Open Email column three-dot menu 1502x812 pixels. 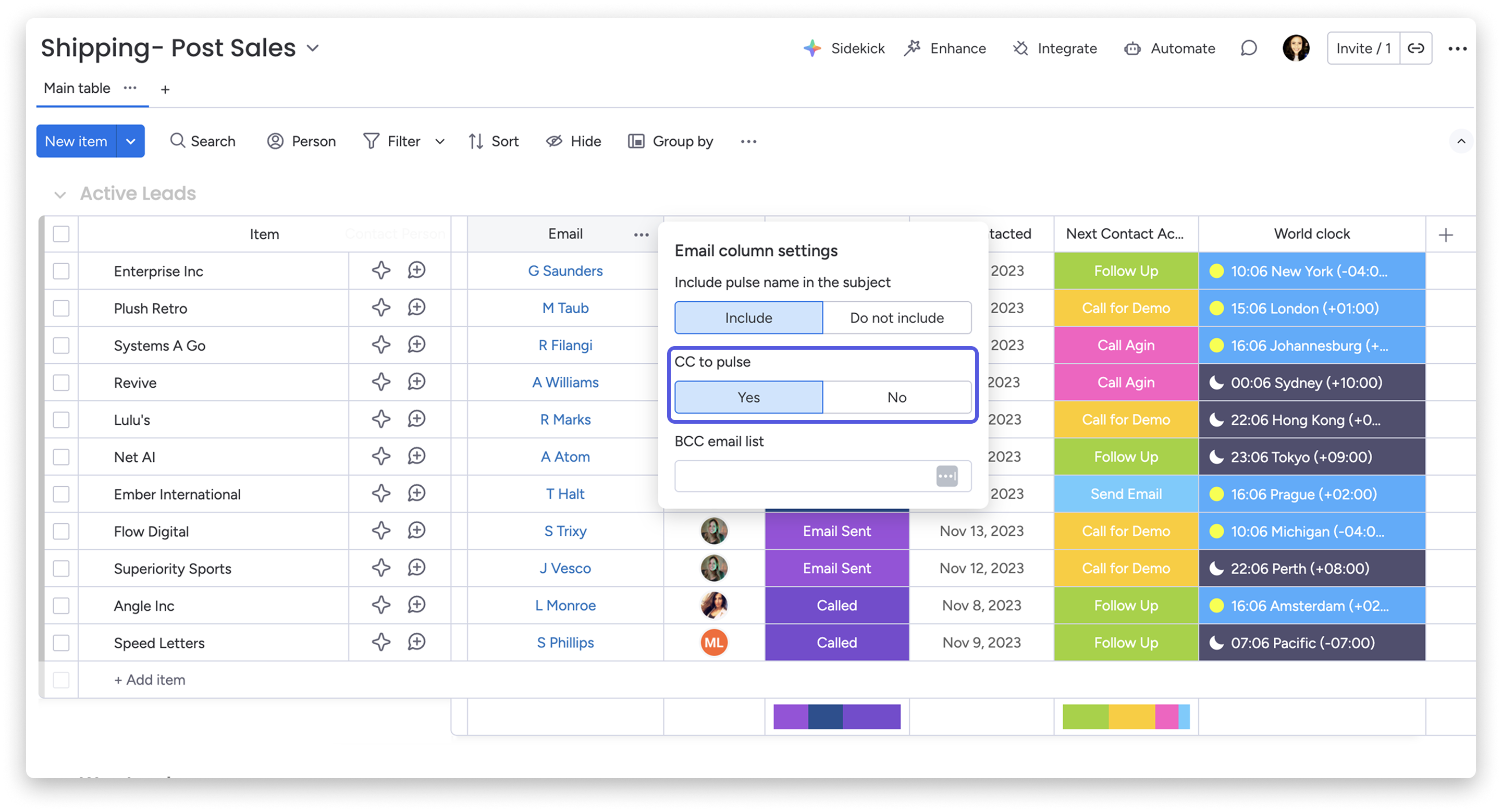pos(641,235)
